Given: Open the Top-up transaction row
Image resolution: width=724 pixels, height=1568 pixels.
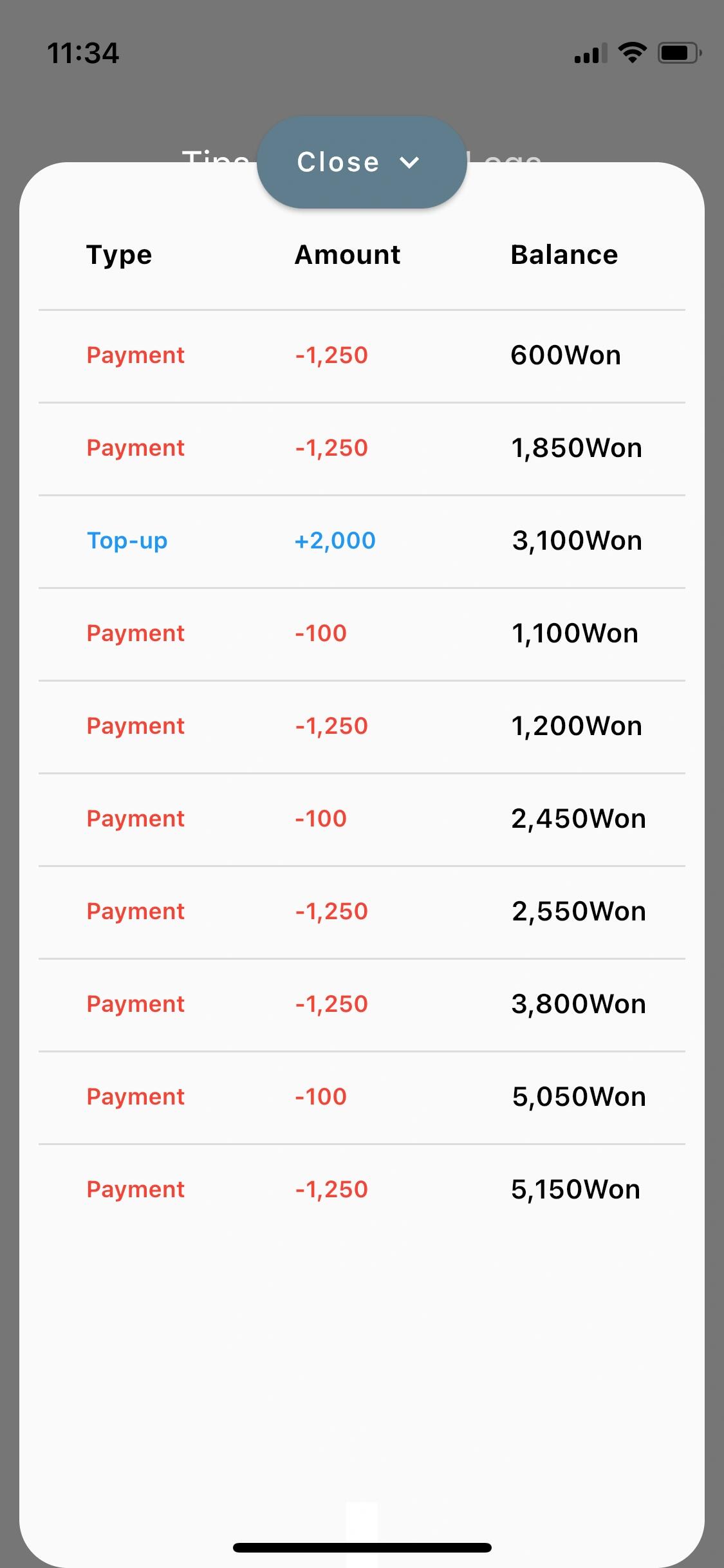Looking at the screenshot, I should click(x=362, y=541).
